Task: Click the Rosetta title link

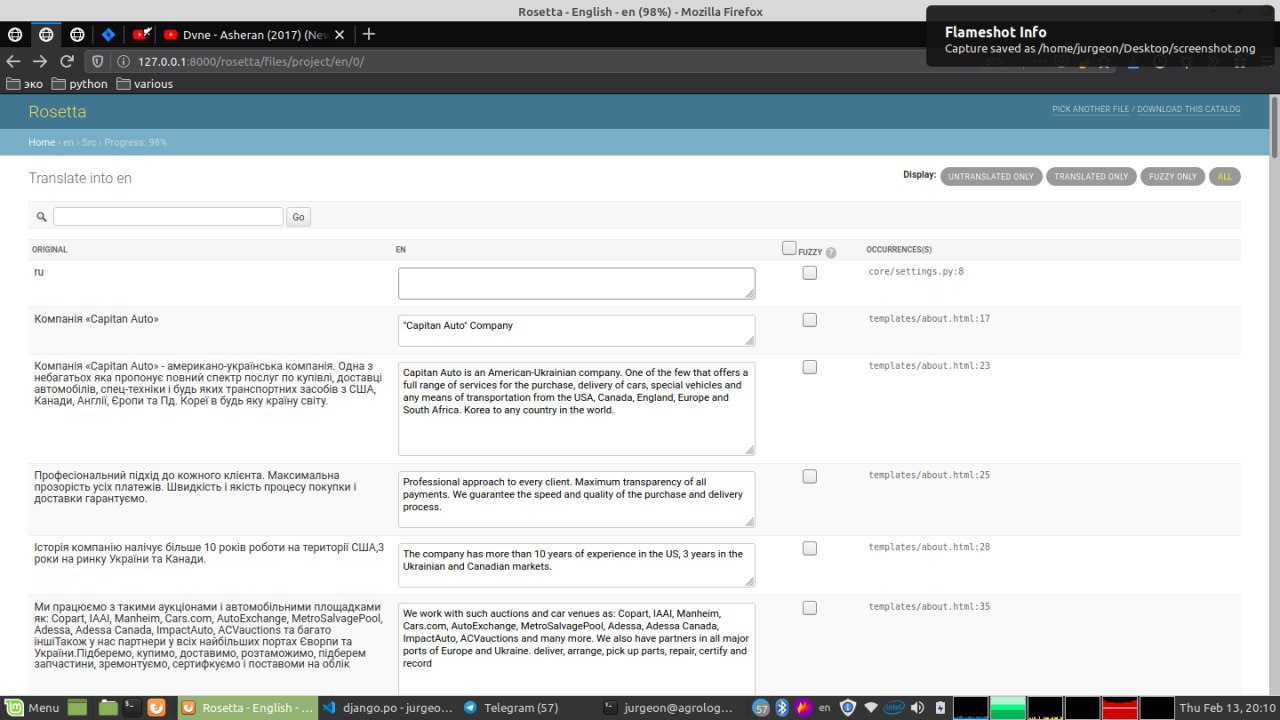Action: [x=57, y=112]
